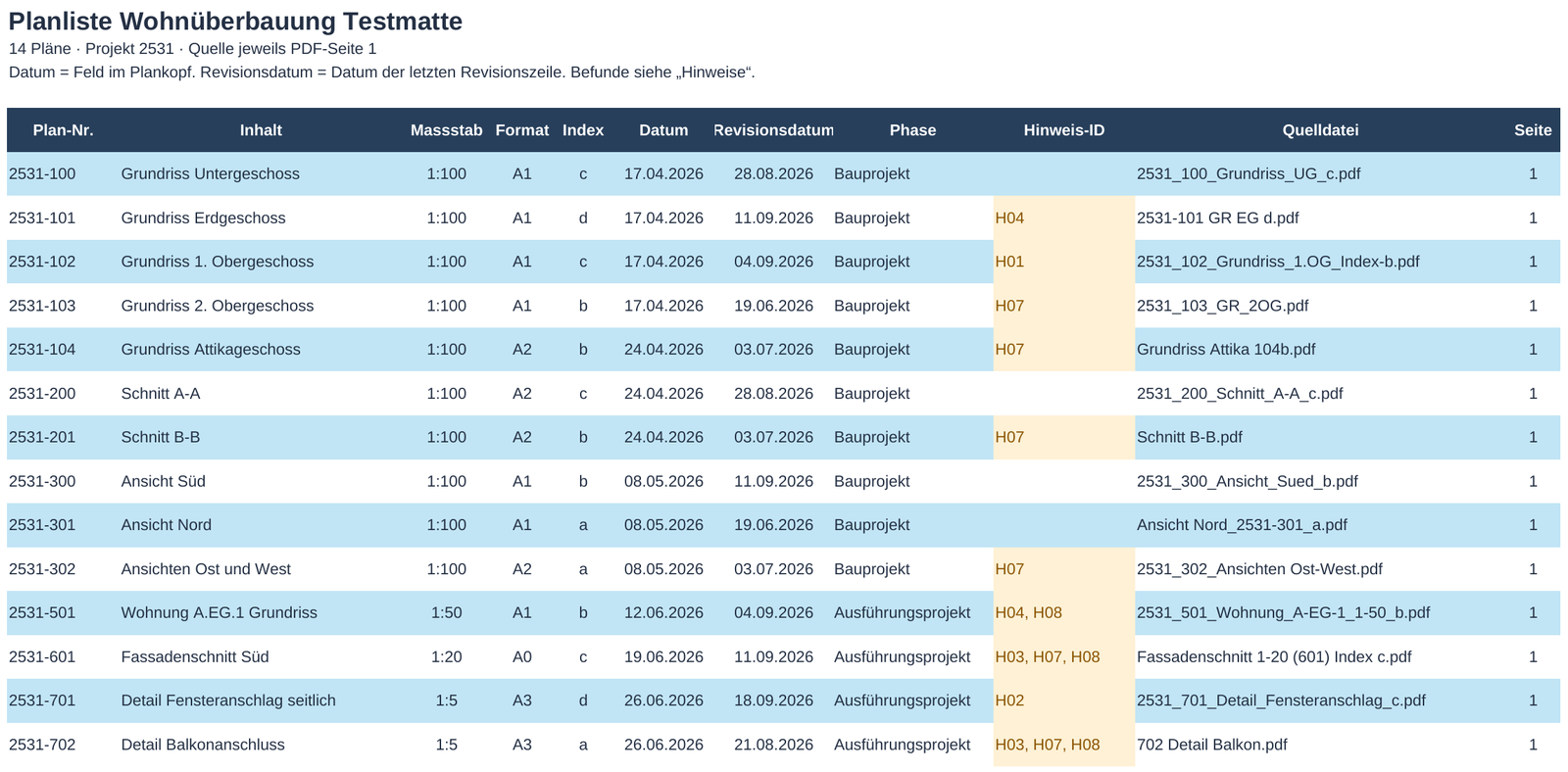Image resolution: width=1568 pixels, height=772 pixels.
Task: Click scale 1:50 in row 2531-501
Action: tap(447, 613)
